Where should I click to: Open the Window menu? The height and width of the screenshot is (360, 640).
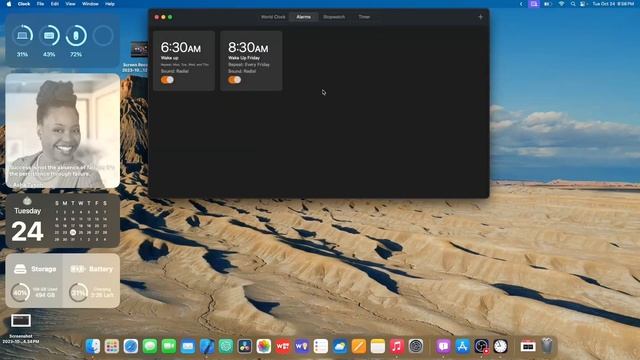pos(90,4)
